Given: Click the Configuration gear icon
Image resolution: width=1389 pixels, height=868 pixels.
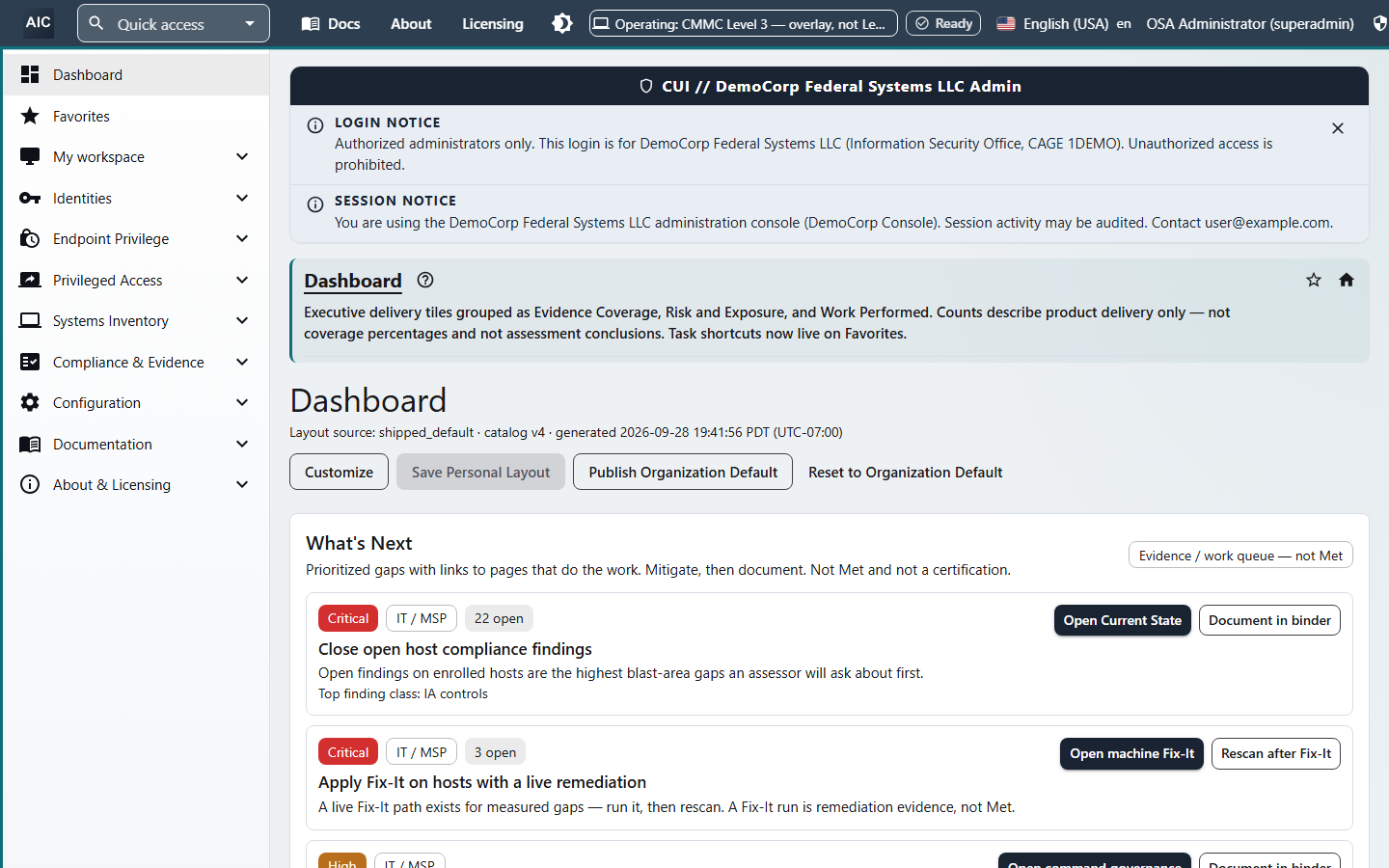Looking at the screenshot, I should coord(30,402).
